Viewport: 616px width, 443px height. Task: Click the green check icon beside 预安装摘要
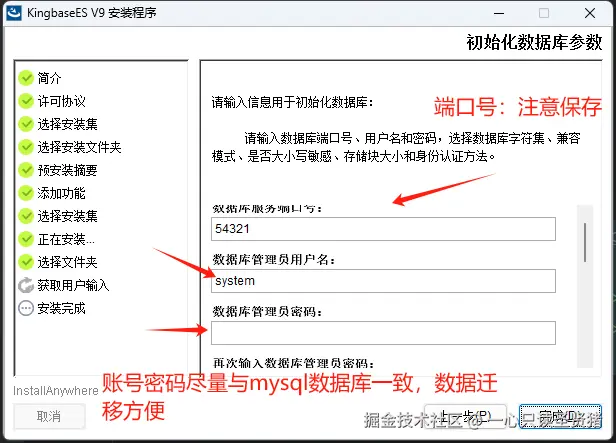tap(26, 170)
